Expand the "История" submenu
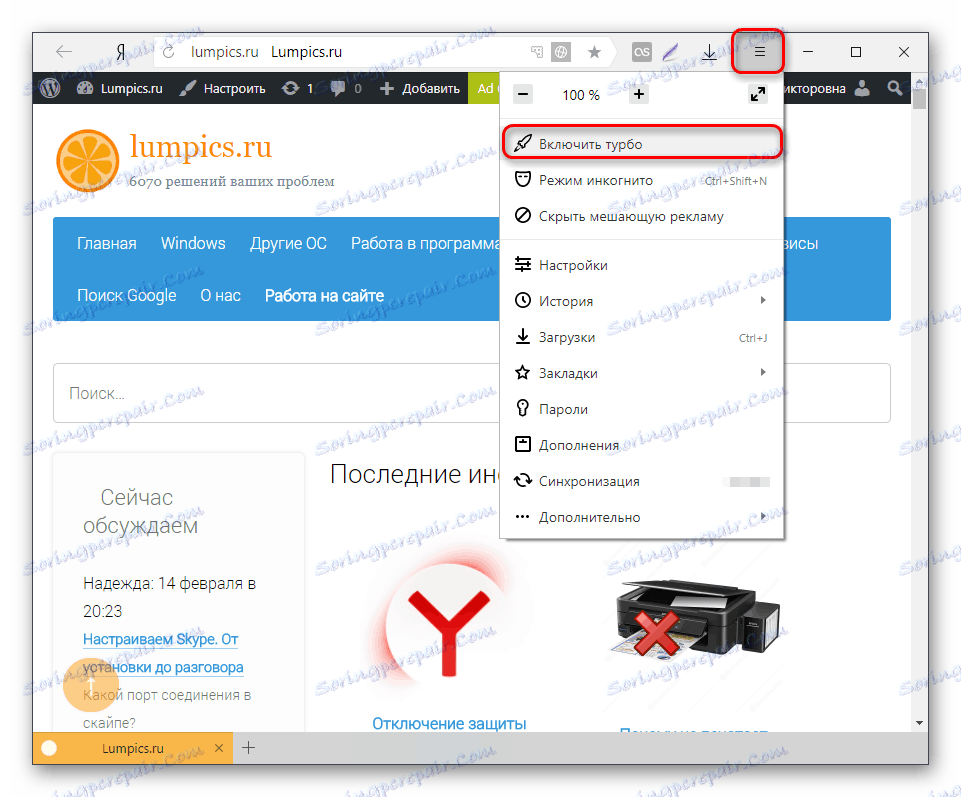 642,301
